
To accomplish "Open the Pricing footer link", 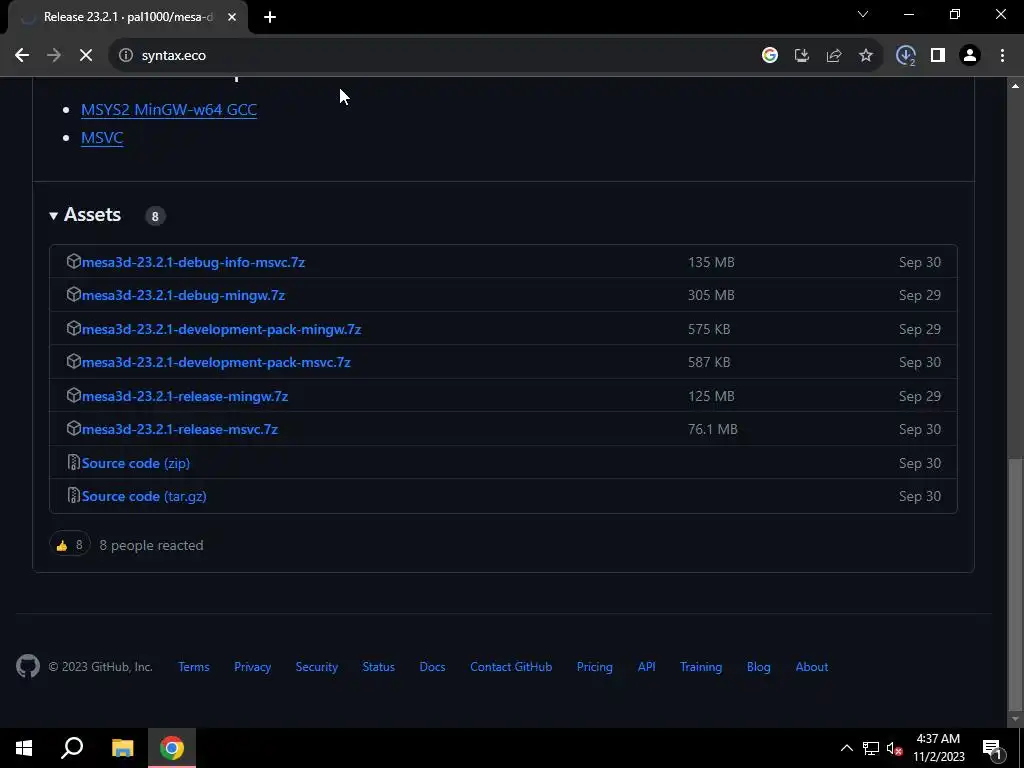I will pyautogui.click(x=595, y=667).
